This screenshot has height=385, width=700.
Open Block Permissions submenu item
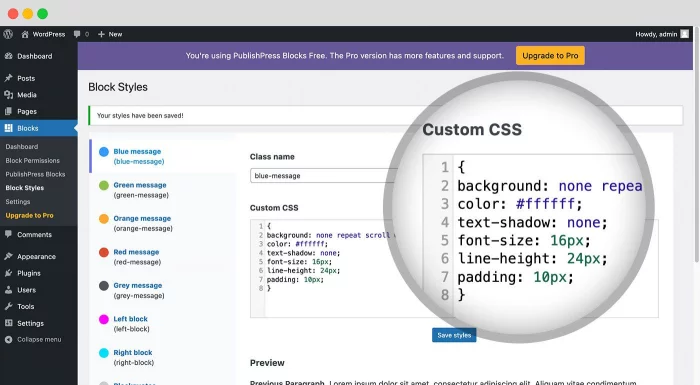tap(33, 160)
